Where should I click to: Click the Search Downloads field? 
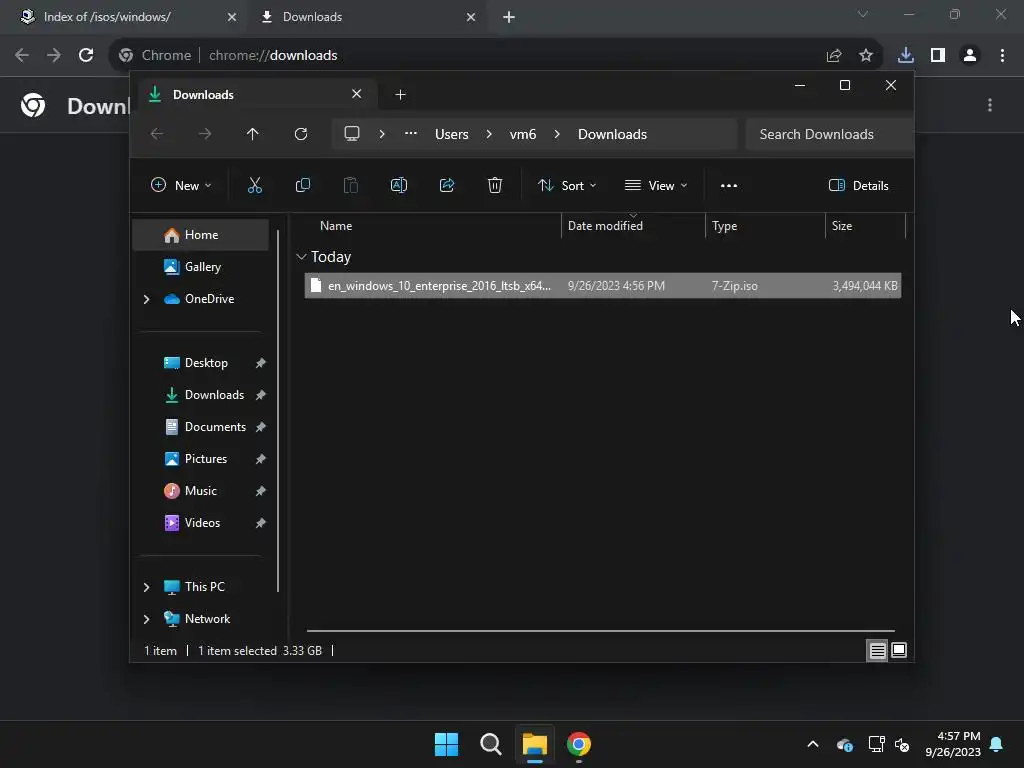(x=829, y=134)
